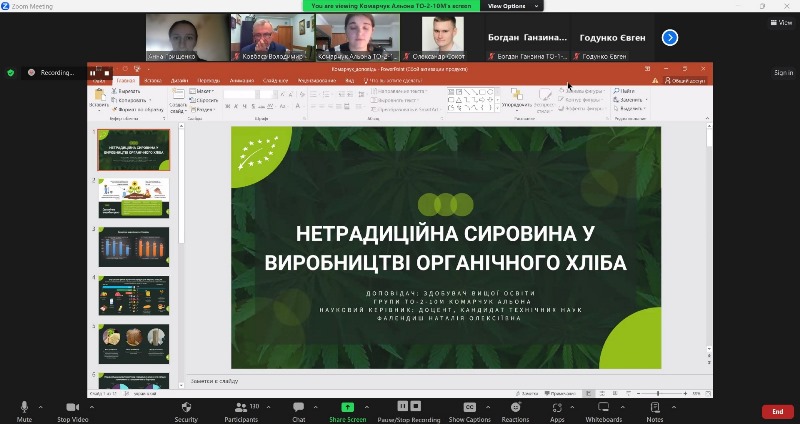Click the green Share Screen icon
Image resolution: width=800 pixels, height=424 pixels.
point(347,407)
